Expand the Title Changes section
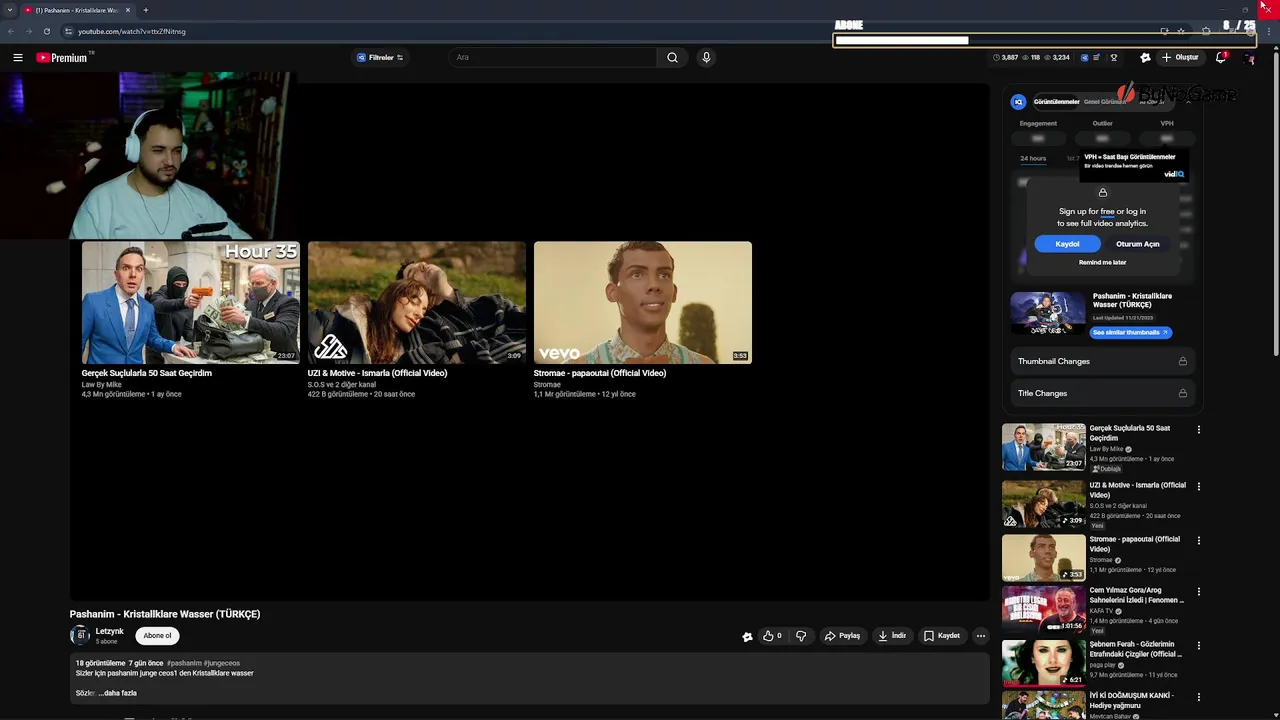The height and width of the screenshot is (720, 1280). point(1102,393)
